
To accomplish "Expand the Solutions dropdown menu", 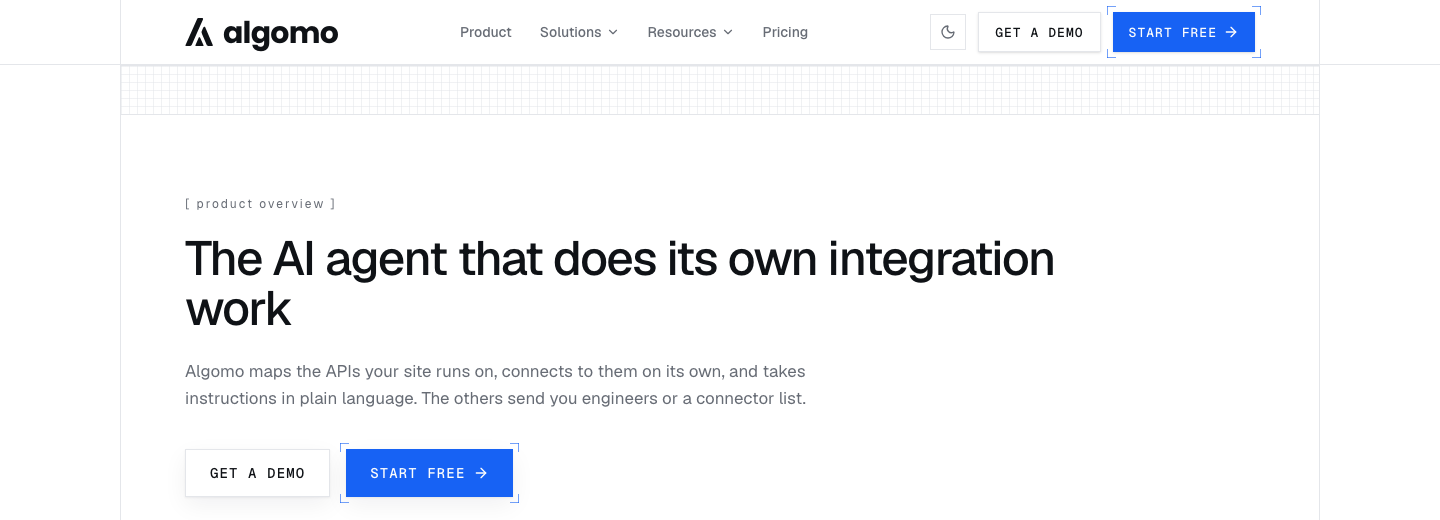I will [x=579, y=32].
